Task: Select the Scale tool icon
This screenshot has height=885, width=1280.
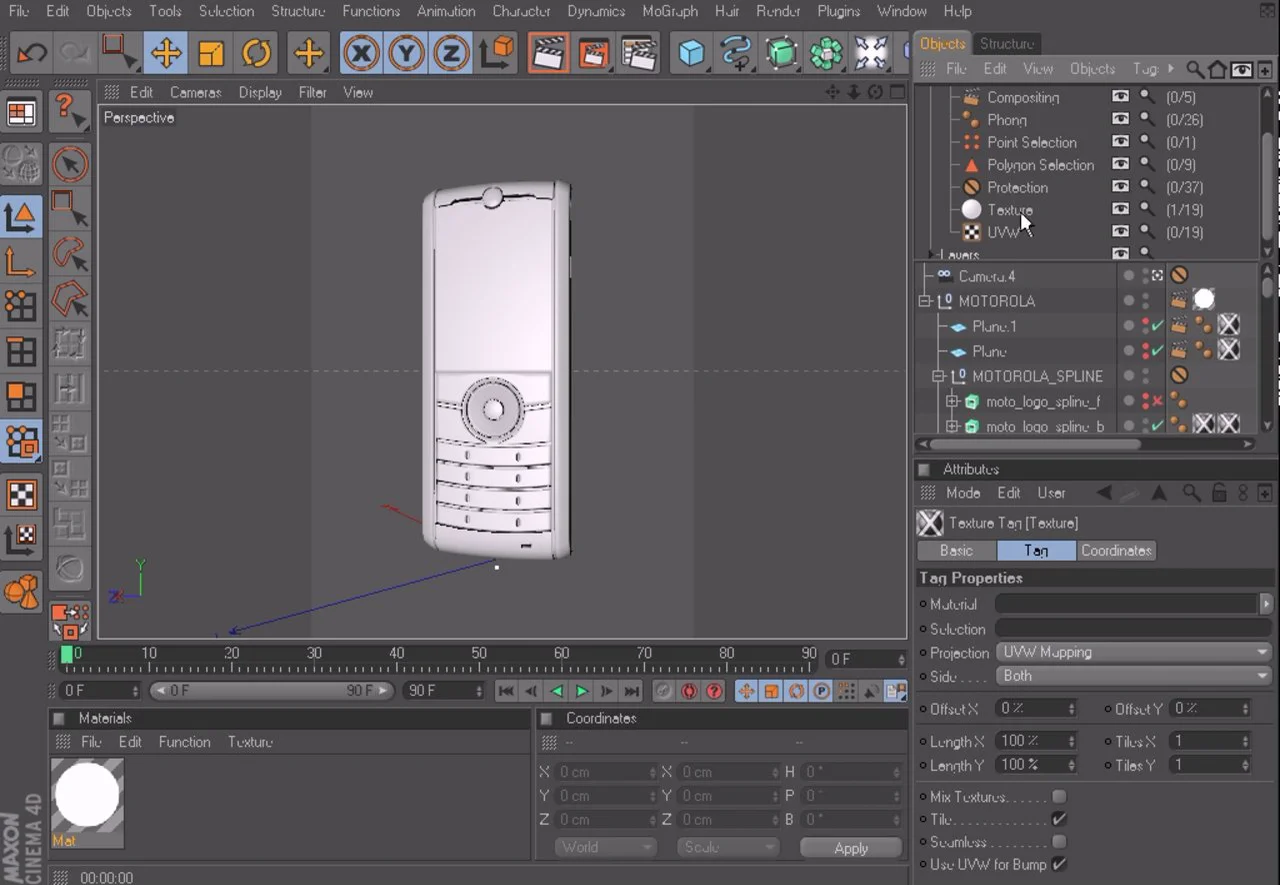Action: [211, 52]
